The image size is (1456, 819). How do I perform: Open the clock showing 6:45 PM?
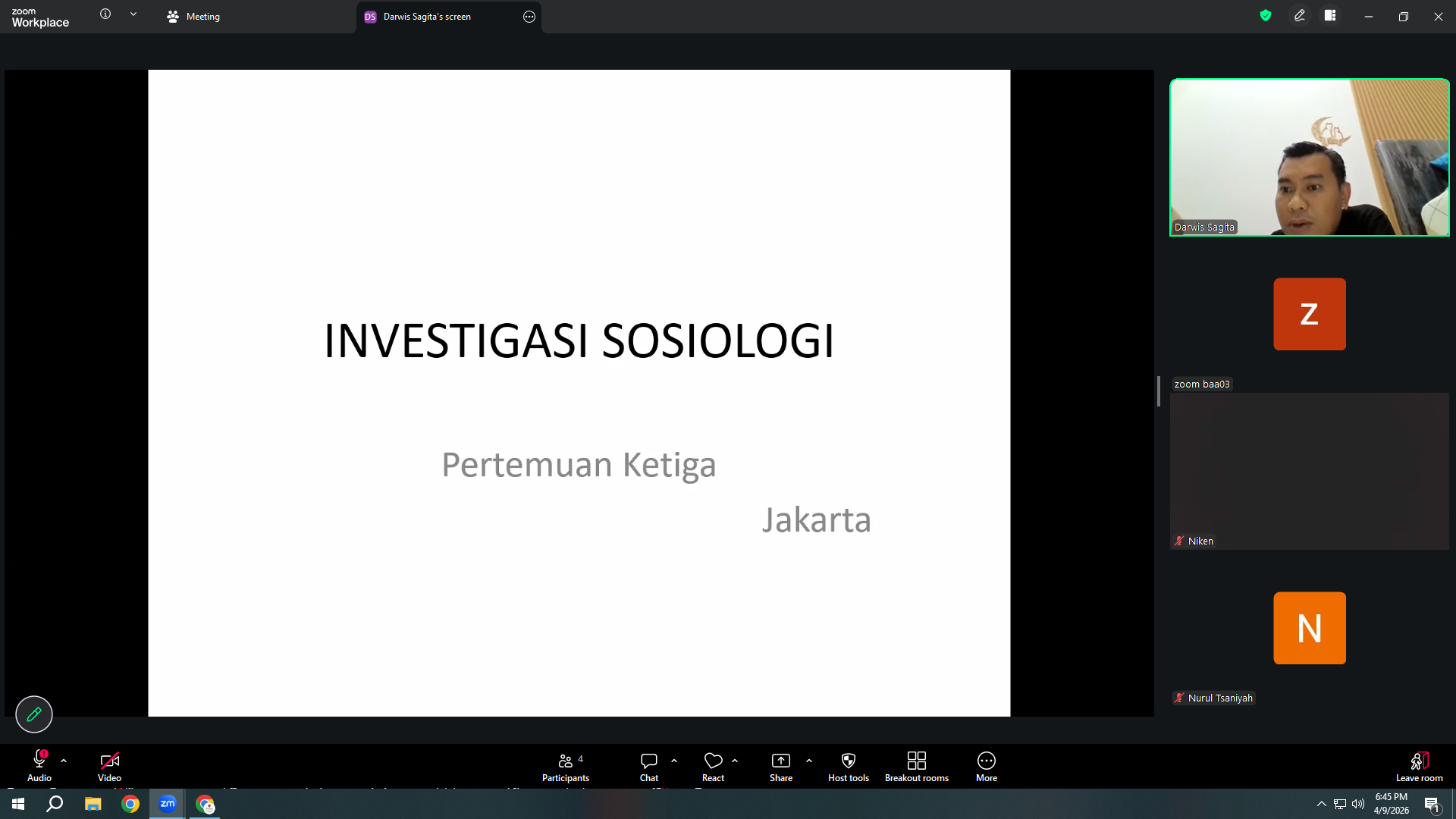1392,804
